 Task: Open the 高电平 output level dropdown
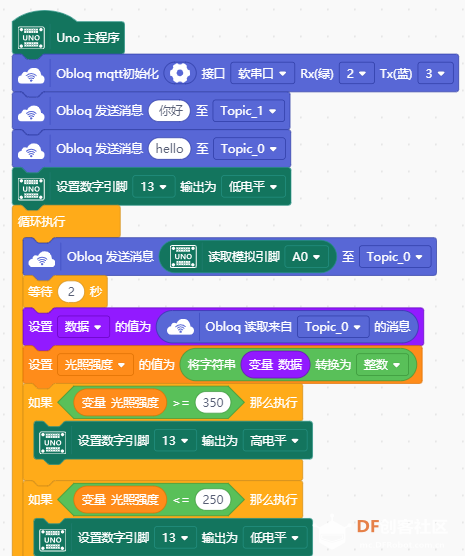pyautogui.click(x=275, y=440)
